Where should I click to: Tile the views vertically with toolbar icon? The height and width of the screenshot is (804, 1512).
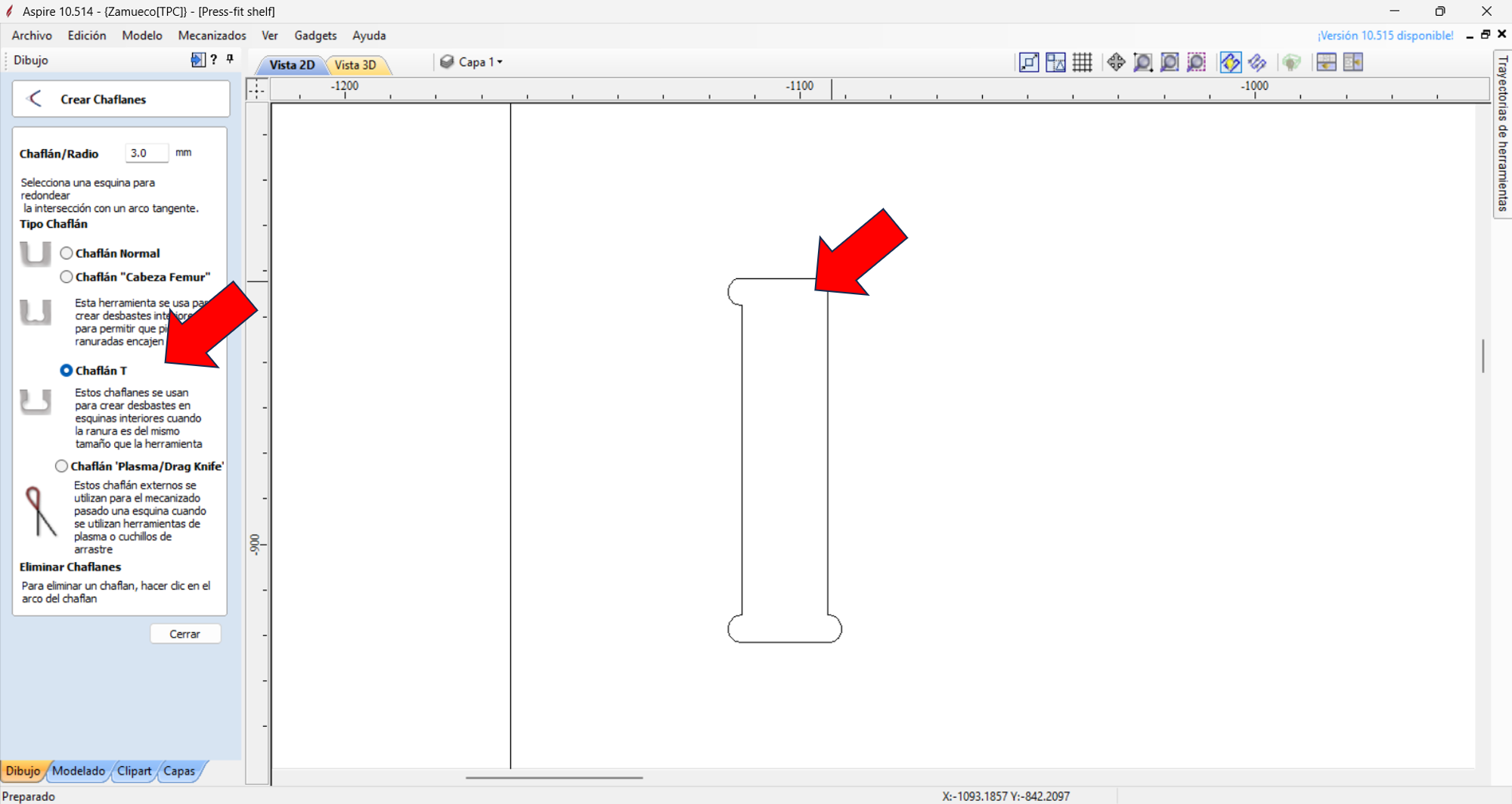click(x=1353, y=62)
